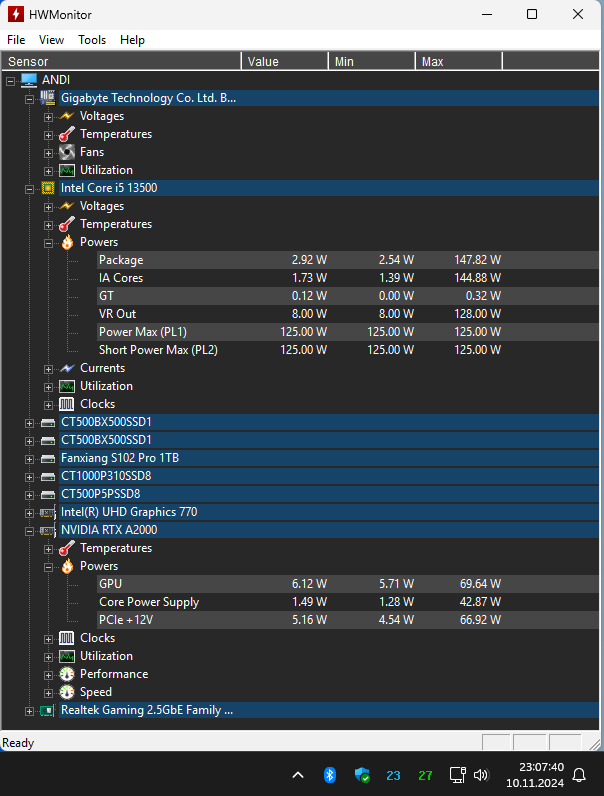Click the NVIDIA Performance gauge icon

[x=66, y=674]
